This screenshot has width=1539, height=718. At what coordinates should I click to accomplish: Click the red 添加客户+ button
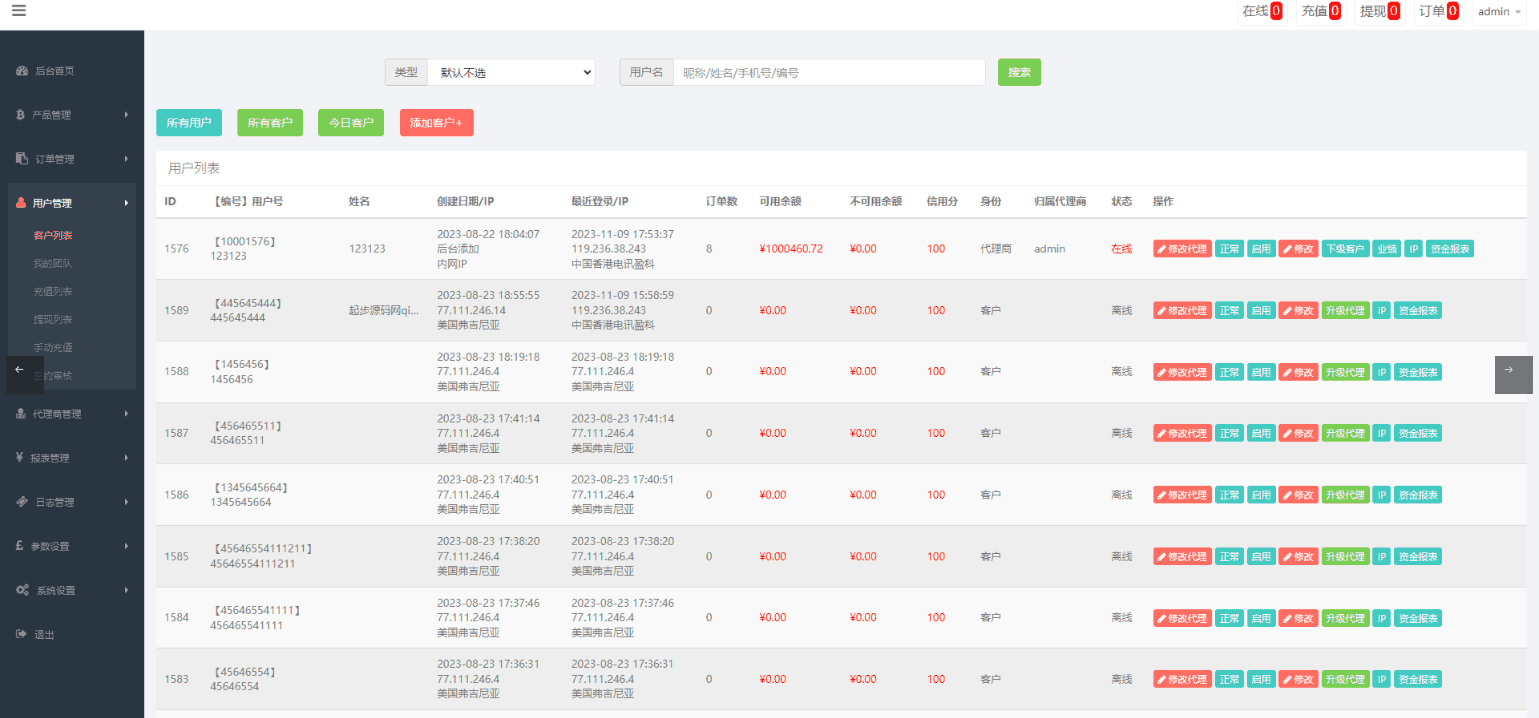tap(436, 123)
